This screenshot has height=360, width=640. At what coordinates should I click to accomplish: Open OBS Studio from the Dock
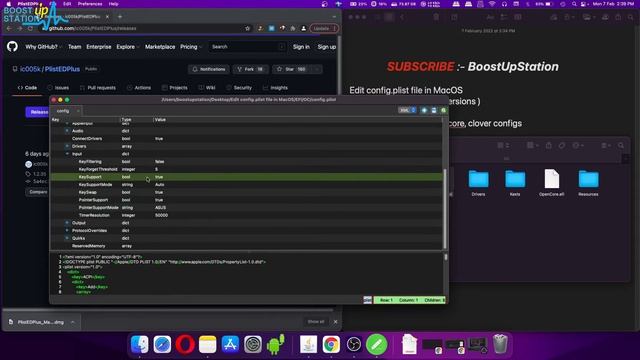click(x=354, y=344)
